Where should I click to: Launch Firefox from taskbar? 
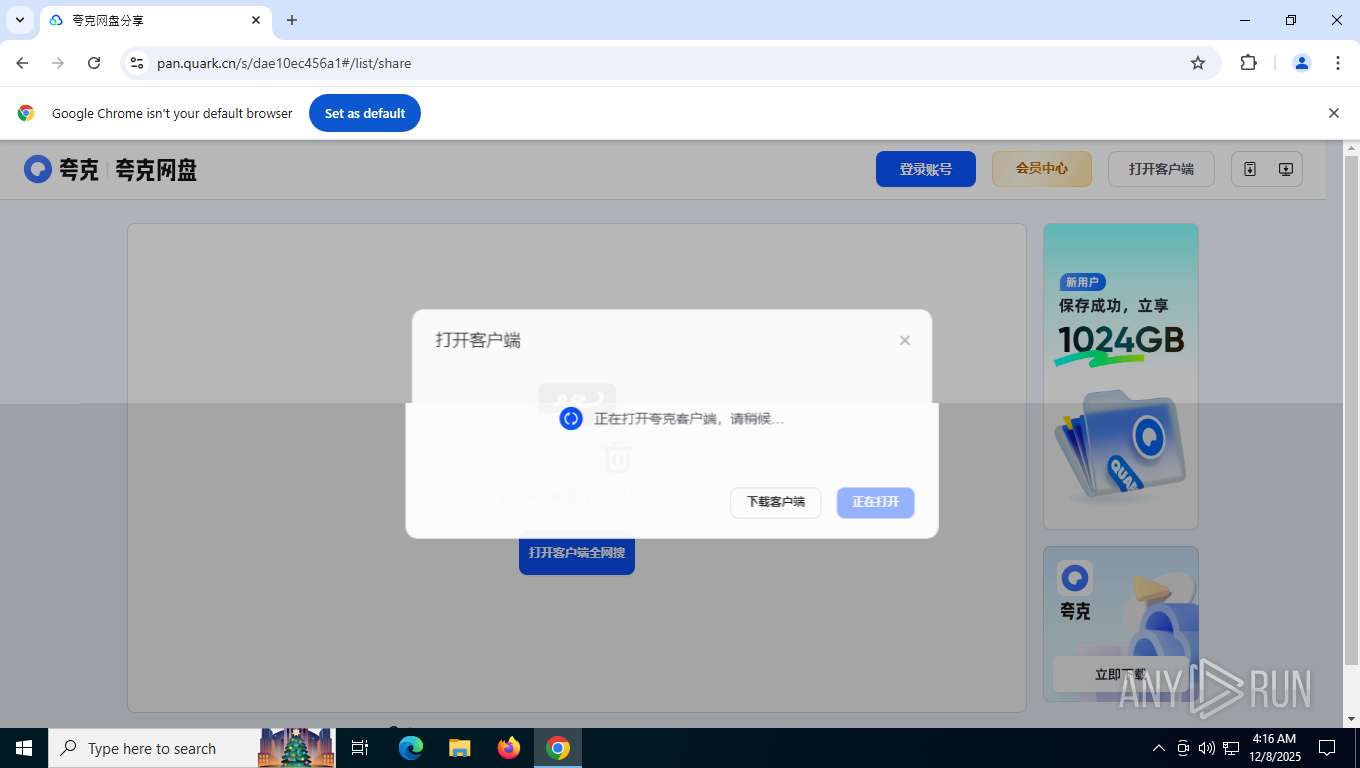coord(509,748)
